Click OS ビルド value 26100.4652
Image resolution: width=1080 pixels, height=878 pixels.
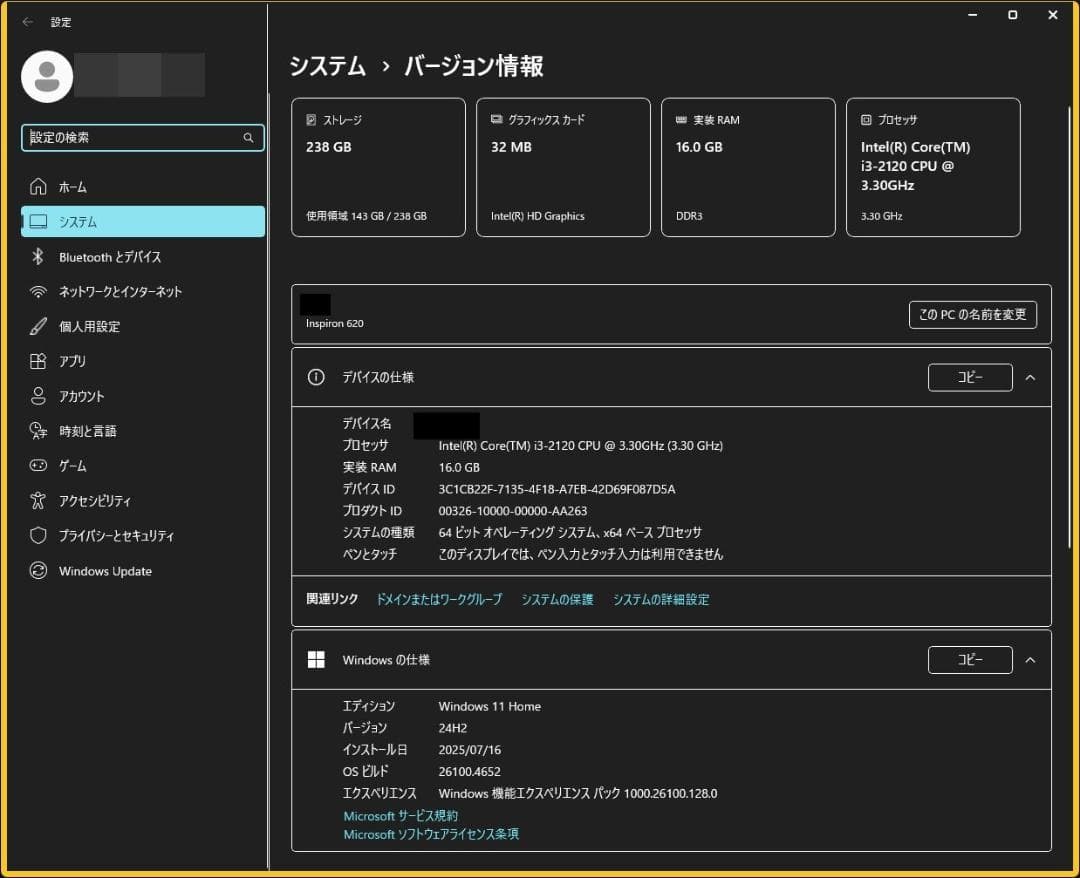(x=469, y=772)
